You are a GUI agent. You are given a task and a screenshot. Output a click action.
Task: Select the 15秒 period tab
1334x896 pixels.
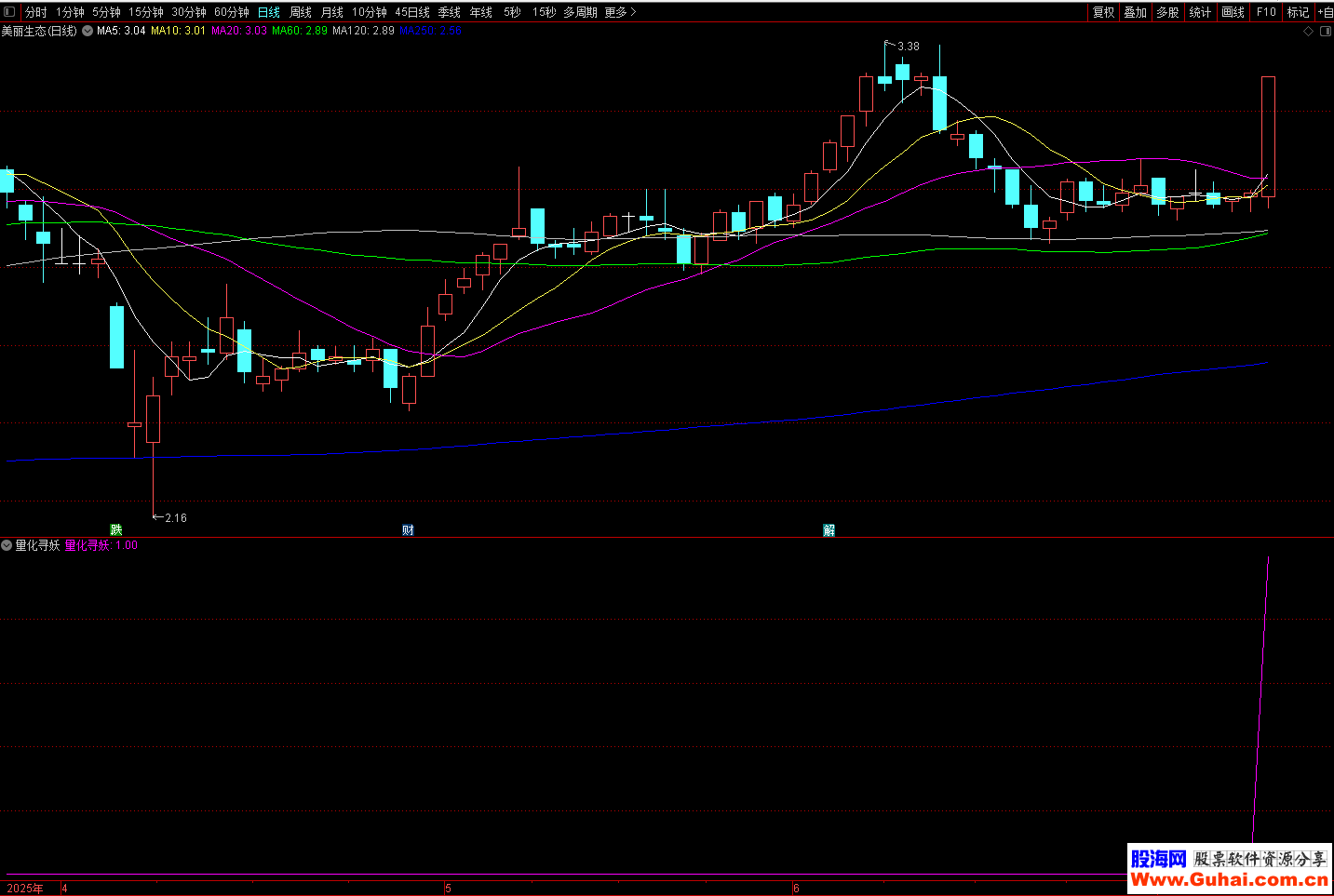coord(545,12)
